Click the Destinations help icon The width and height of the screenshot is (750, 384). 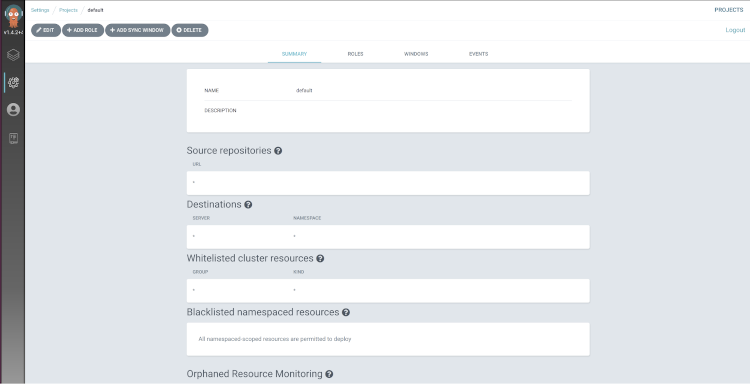[x=248, y=205]
